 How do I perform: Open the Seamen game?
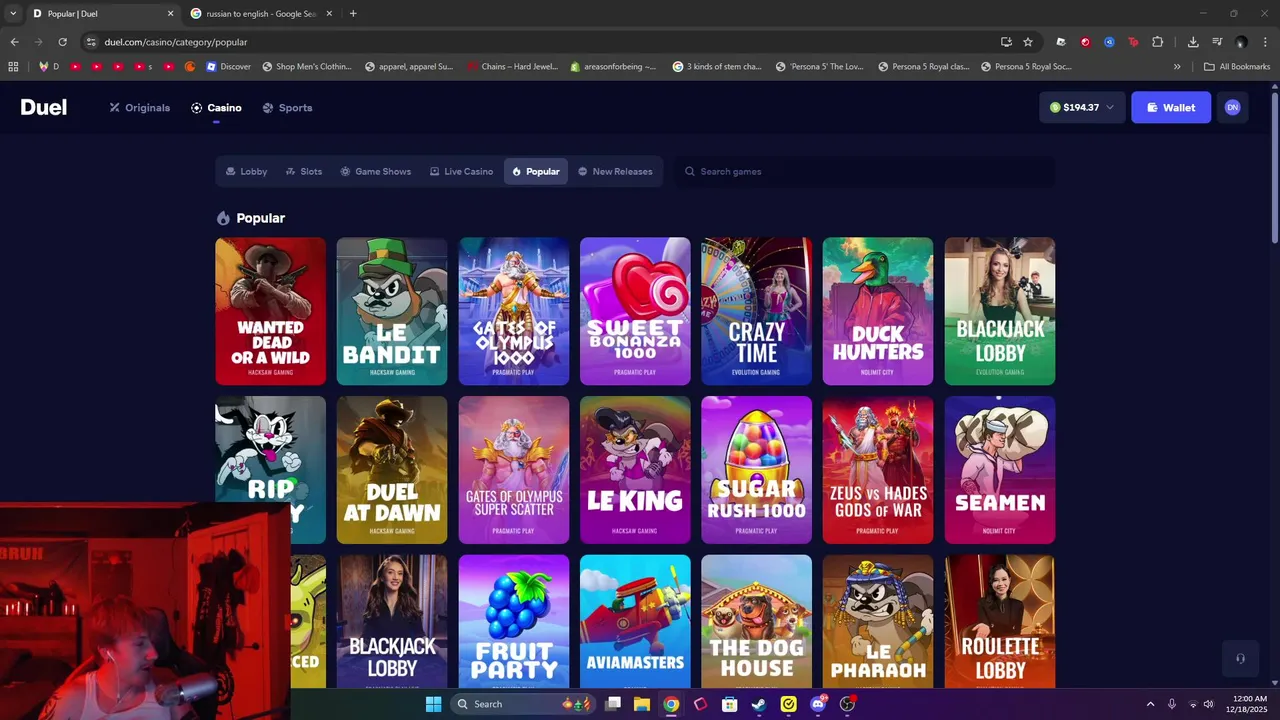click(1000, 470)
